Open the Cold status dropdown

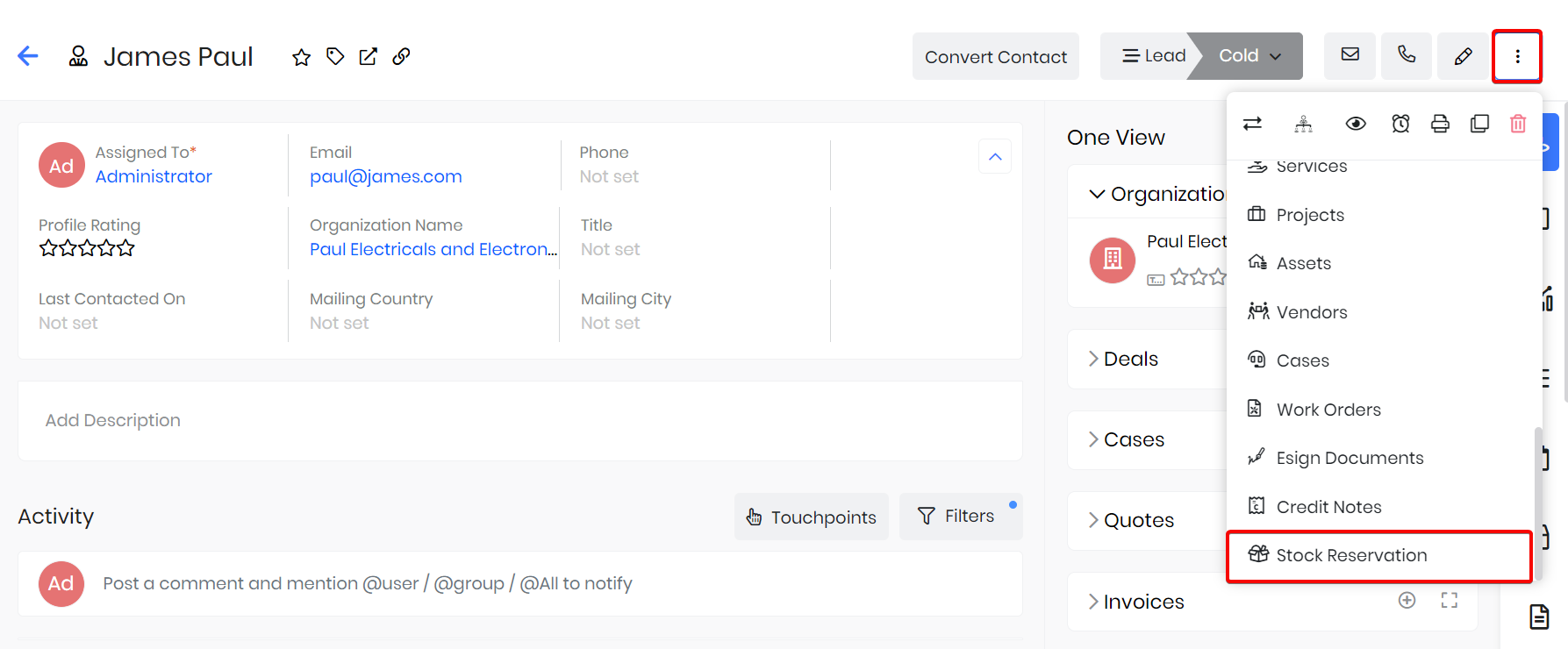click(x=1249, y=56)
